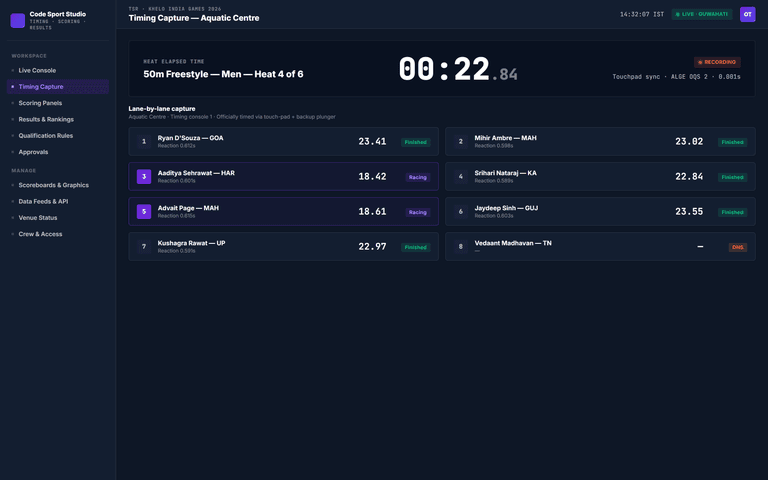768x480 pixels.
Task: Click 50m Freestyle — Men heat title
Action: tap(223, 74)
